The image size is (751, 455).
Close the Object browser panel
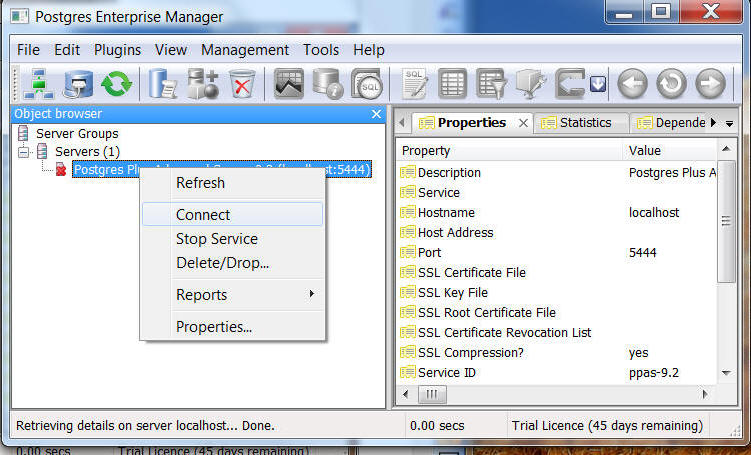[x=376, y=114]
